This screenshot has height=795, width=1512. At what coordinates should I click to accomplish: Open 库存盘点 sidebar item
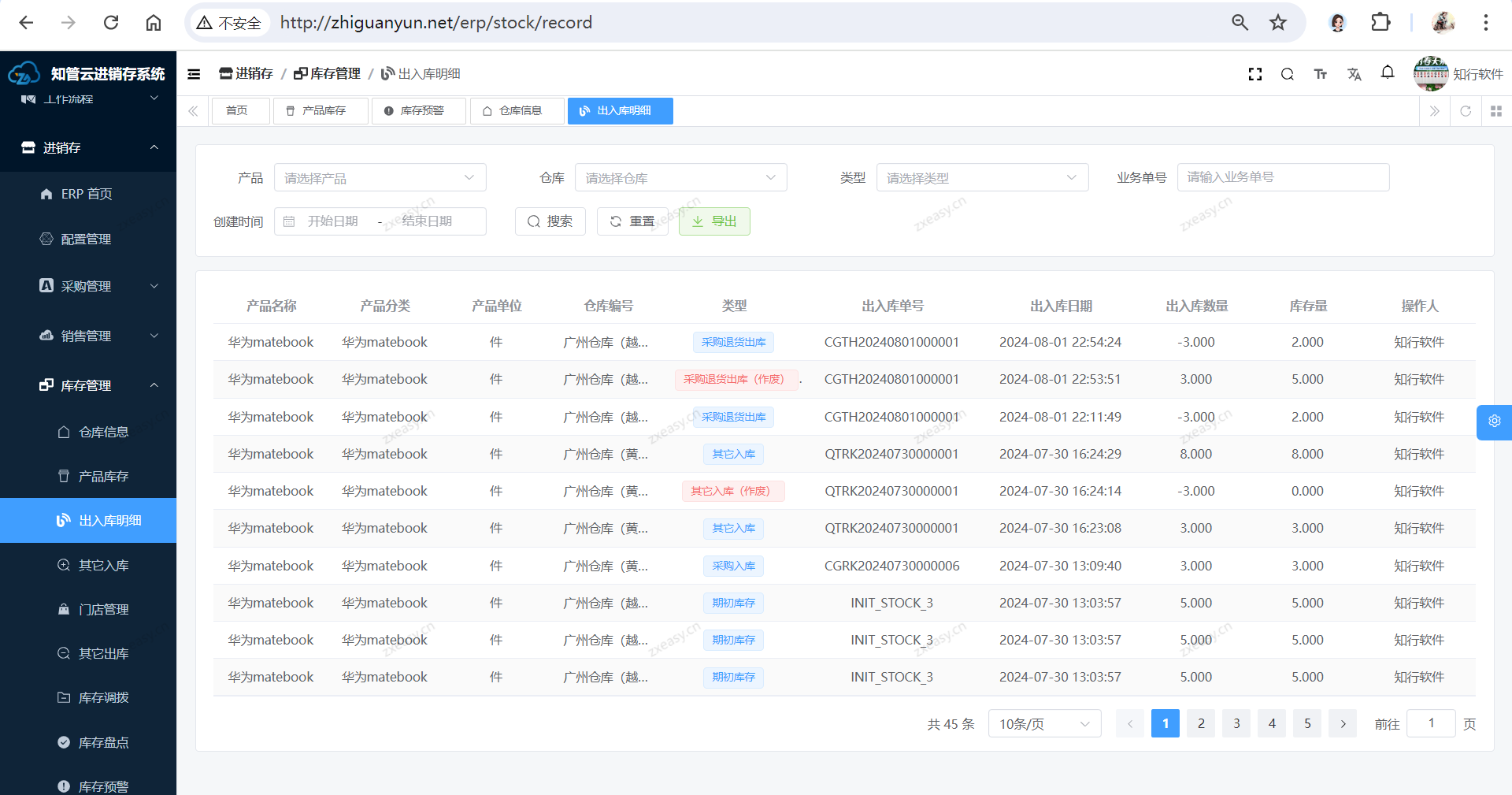(x=88, y=742)
